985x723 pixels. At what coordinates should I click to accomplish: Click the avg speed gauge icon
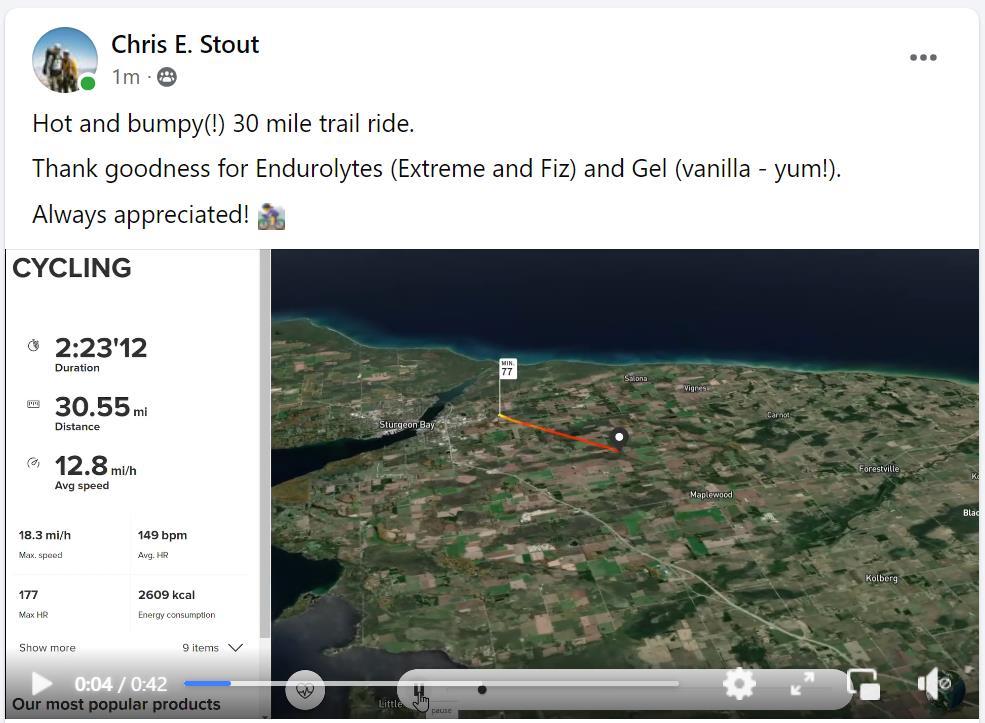(33, 463)
